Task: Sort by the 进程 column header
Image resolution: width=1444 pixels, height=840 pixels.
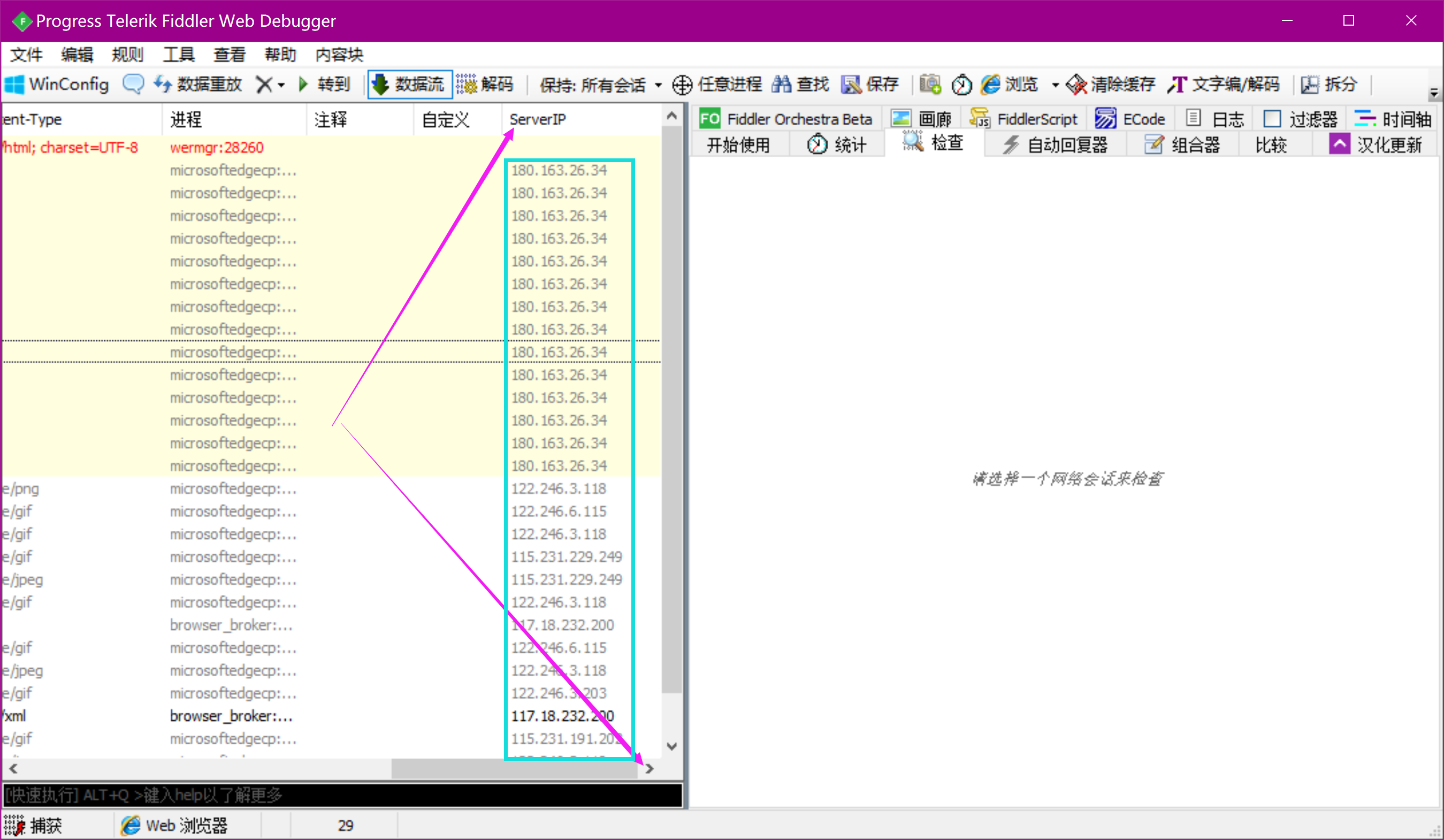Action: 234,119
